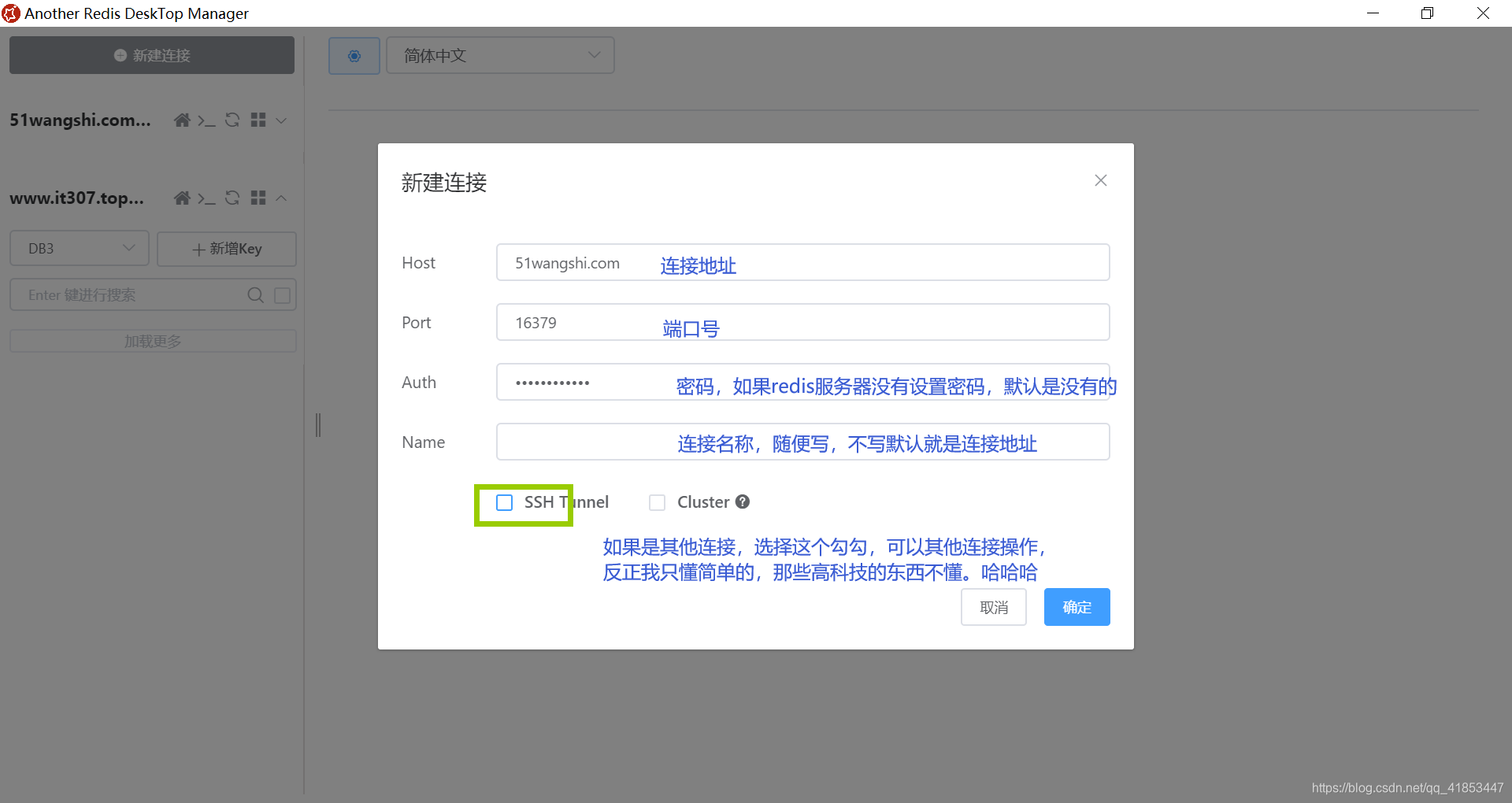Image resolution: width=1512 pixels, height=803 pixels.
Task: Click the Cluster help question-mark icon
Action: [x=743, y=501]
